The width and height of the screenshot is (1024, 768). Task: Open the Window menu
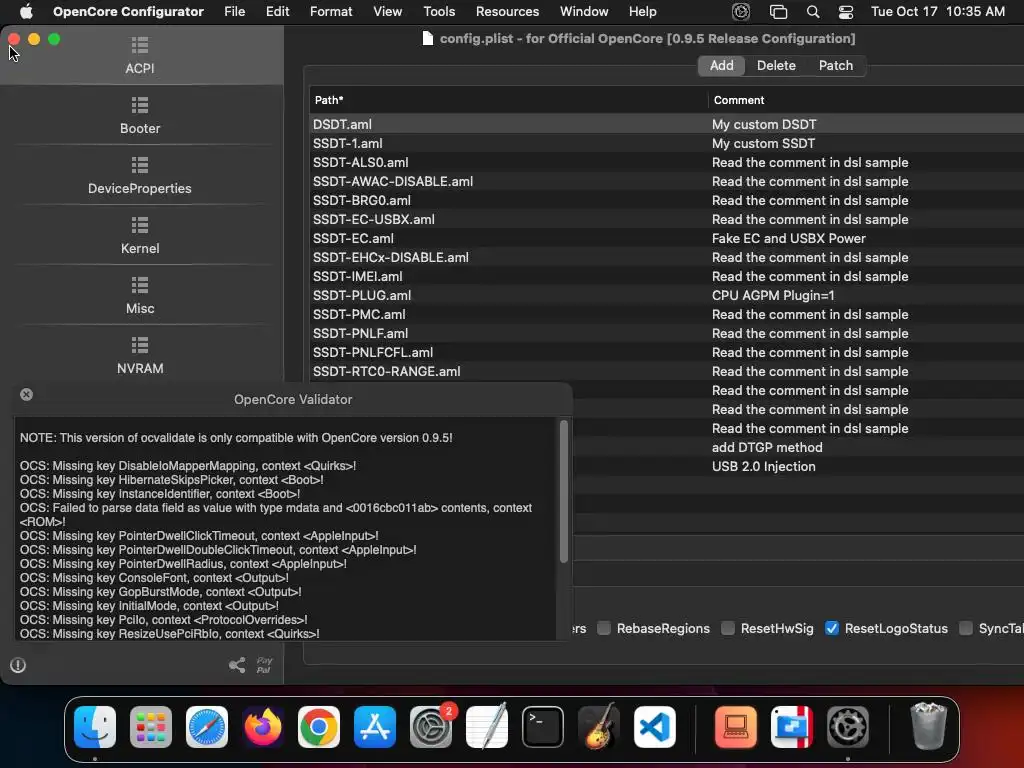point(584,12)
